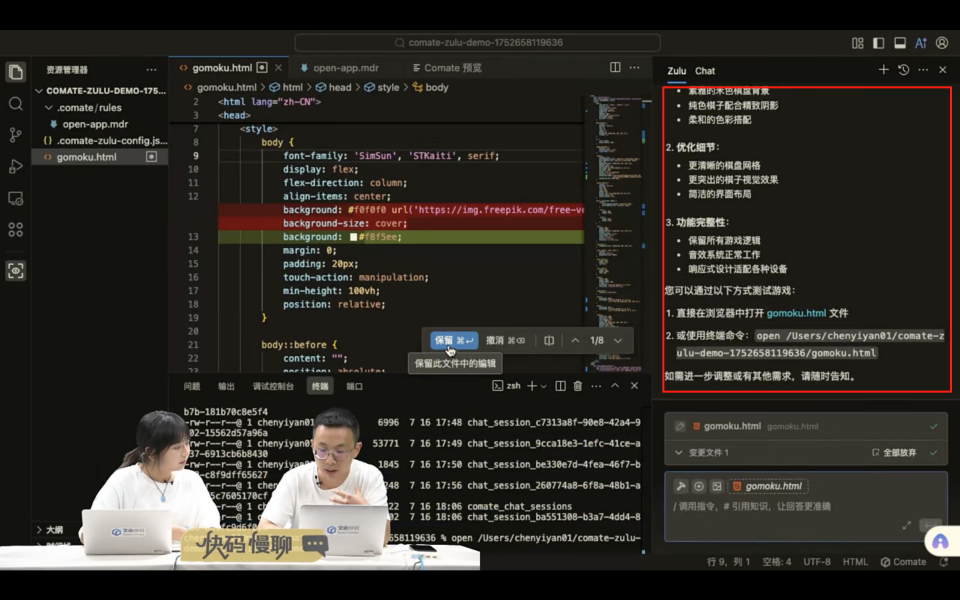Open the Comate view at bottom of activity bar
Screen dimensions: 960x600
point(16,270)
